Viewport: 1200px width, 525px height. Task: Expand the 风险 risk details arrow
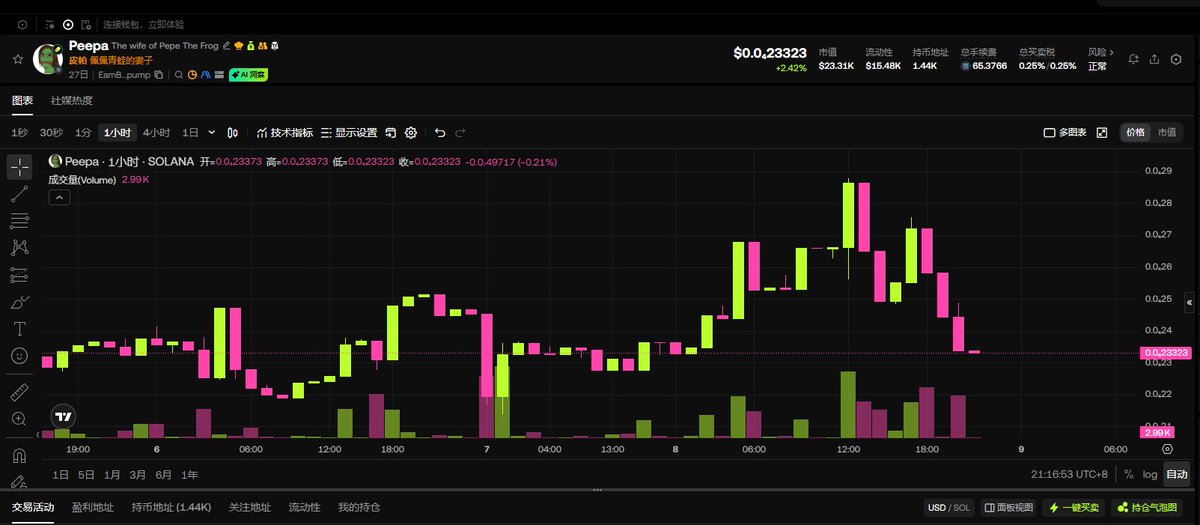tap(1111, 52)
